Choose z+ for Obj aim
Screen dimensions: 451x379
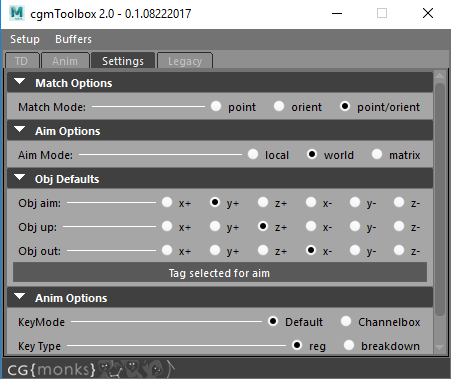tap(263, 202)
